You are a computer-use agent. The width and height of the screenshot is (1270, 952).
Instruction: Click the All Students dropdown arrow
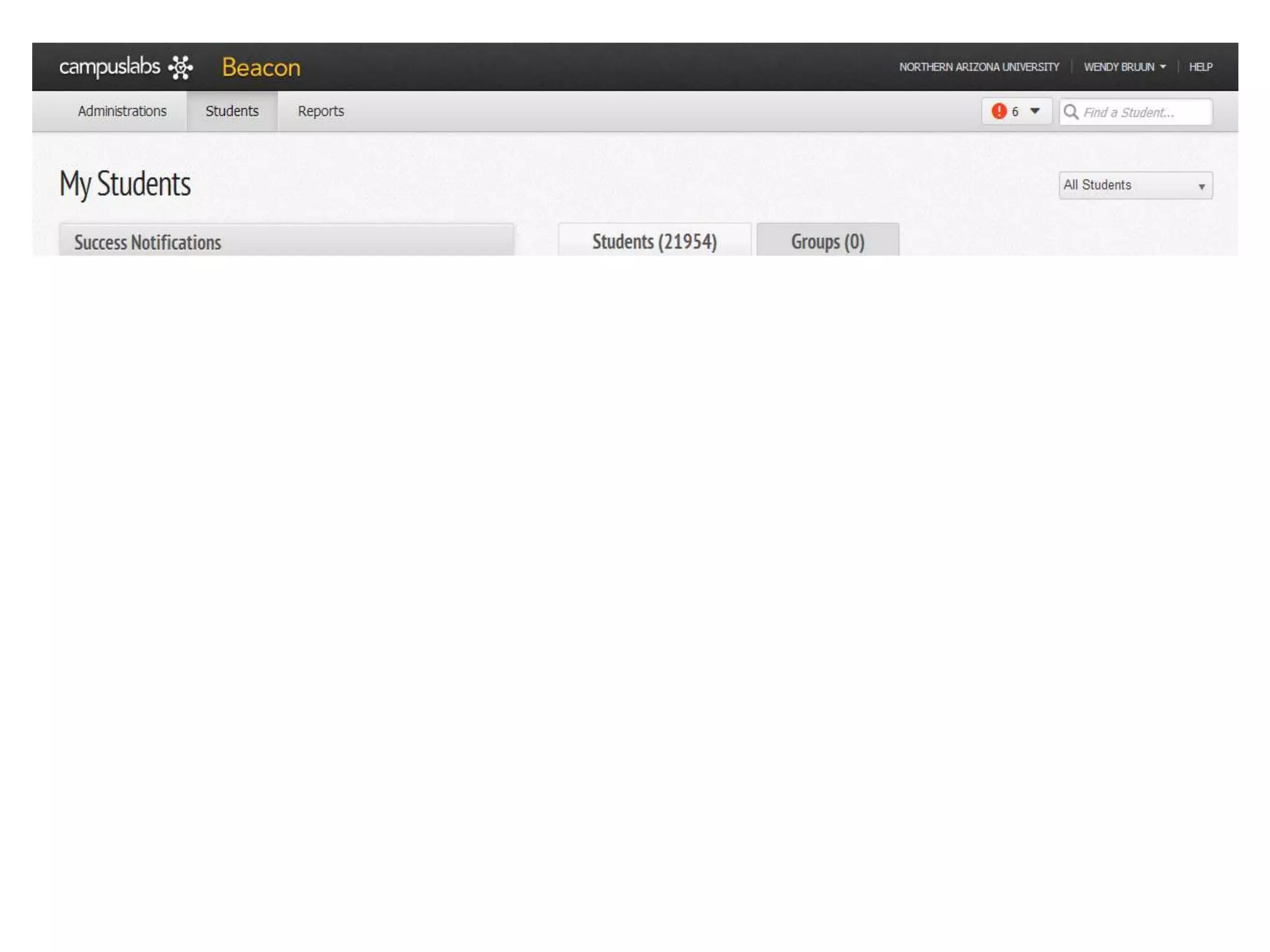[1202, 187]
